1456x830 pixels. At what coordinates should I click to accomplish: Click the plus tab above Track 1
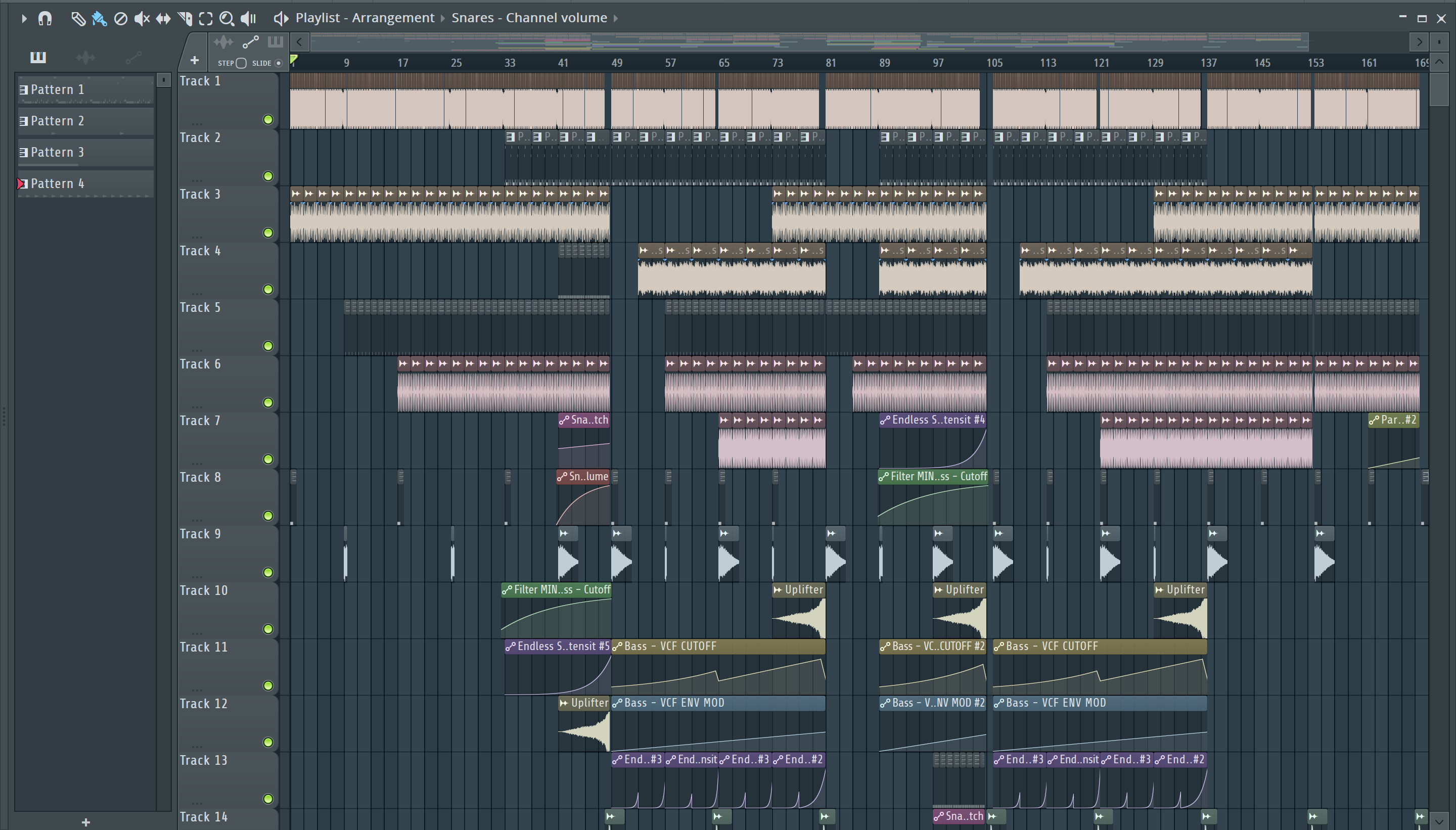(195, 60)
